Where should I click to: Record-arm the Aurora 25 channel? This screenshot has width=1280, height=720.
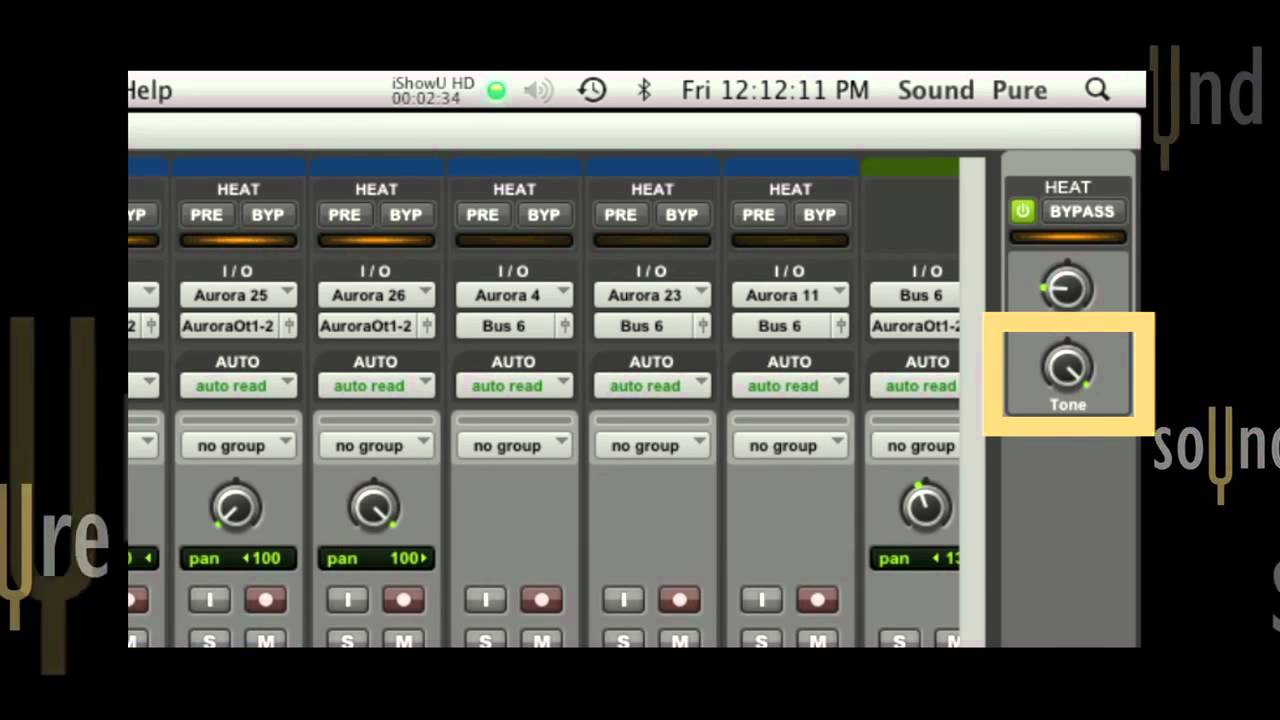(266, 599)
